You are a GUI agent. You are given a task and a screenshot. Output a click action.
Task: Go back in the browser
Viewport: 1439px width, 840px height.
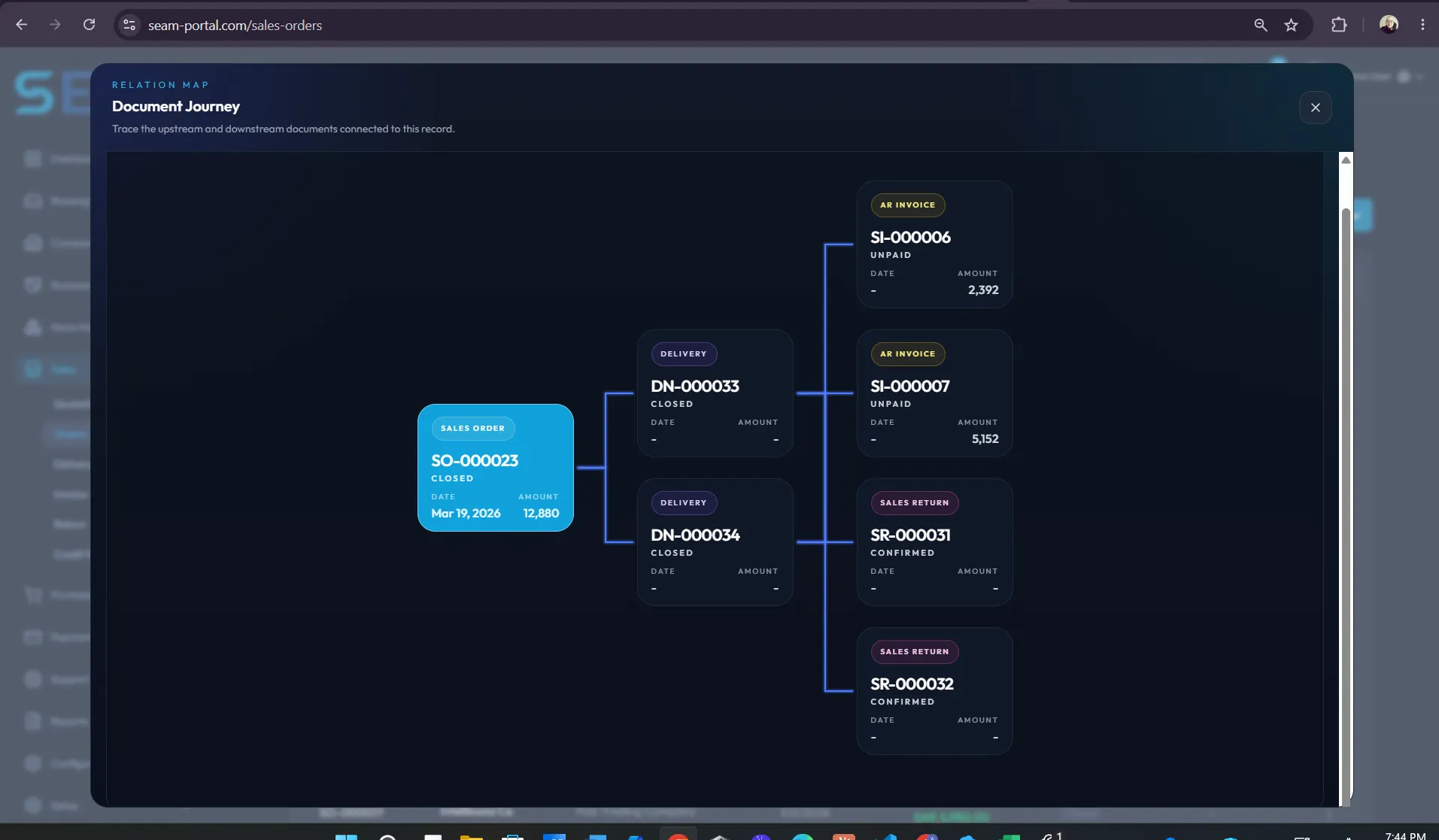pos(22,25)
